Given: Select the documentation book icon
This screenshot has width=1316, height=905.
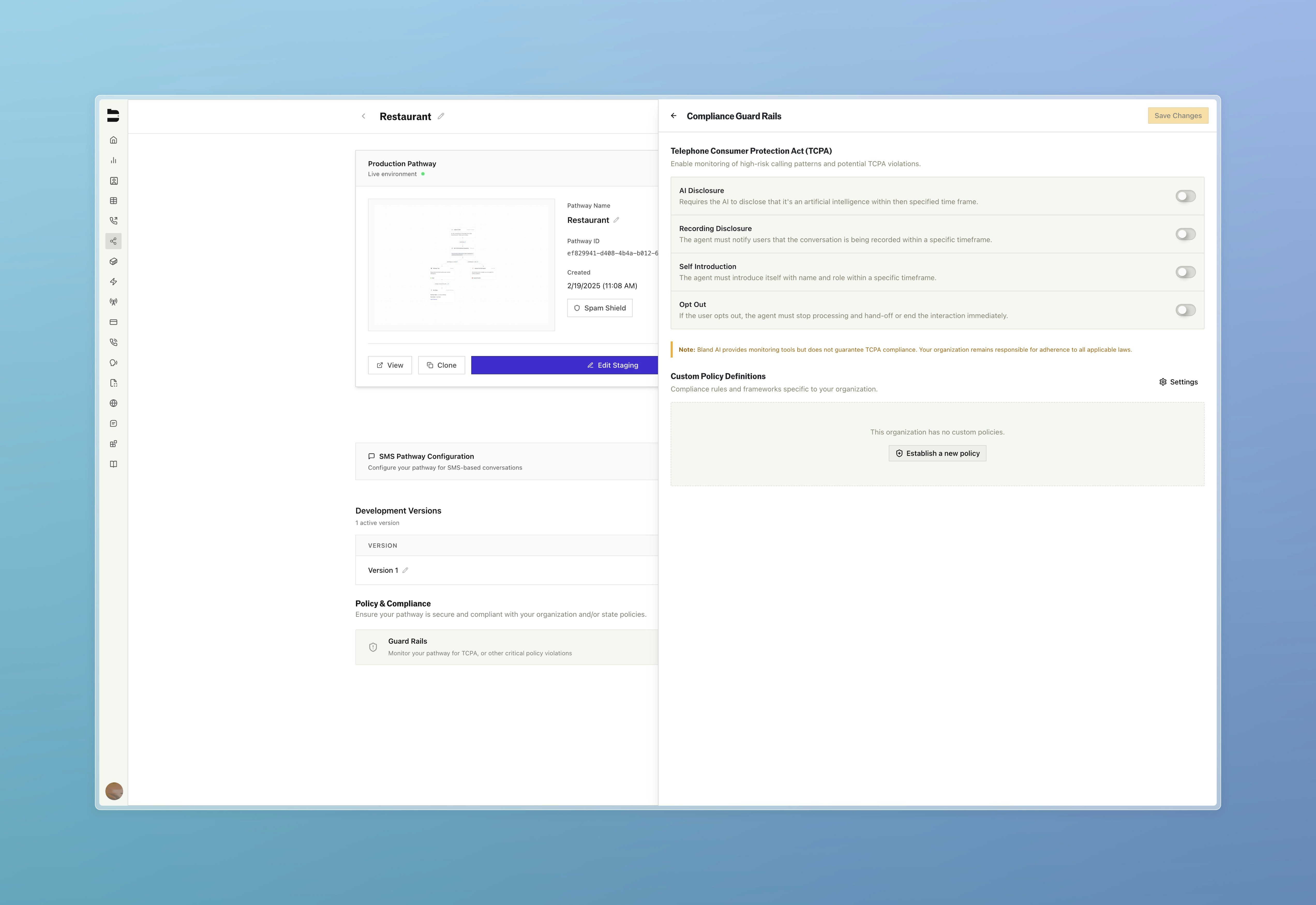Looking at the screenshot, I should click(113, 464).
